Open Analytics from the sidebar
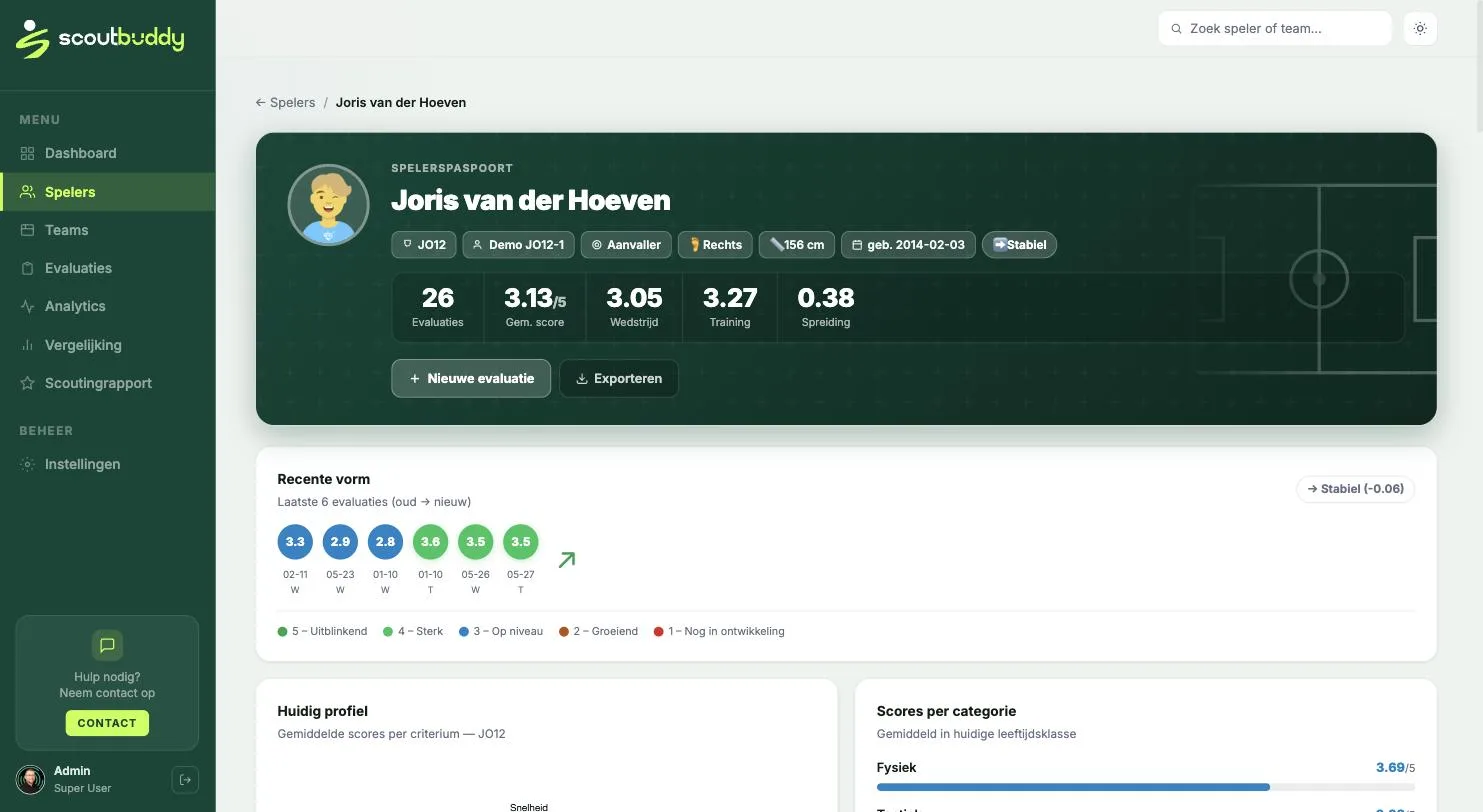The height and width of the screenshot is (812, 1483). tap(107, 306)
